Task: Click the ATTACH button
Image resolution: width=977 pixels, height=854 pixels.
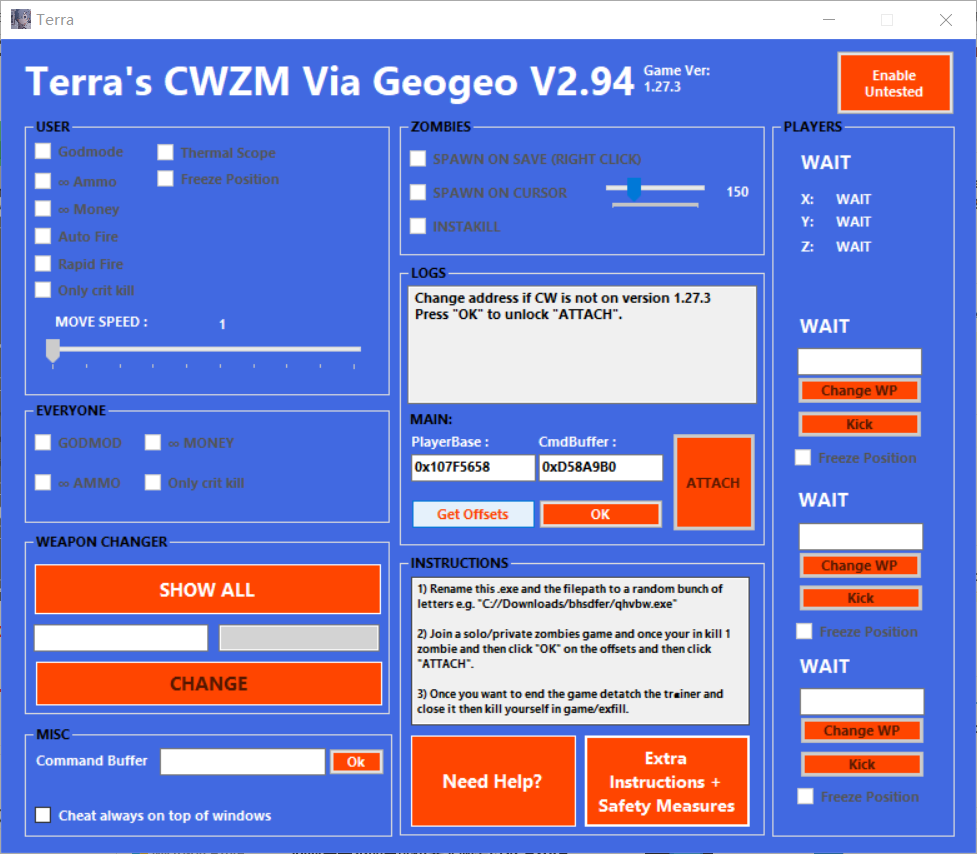Action: (713, 482)
